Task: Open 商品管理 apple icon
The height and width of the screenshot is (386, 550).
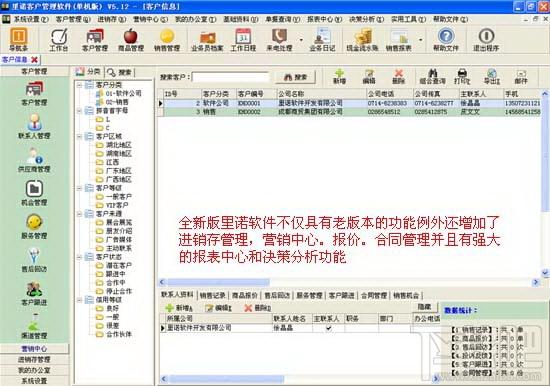Action: point(130,40)
